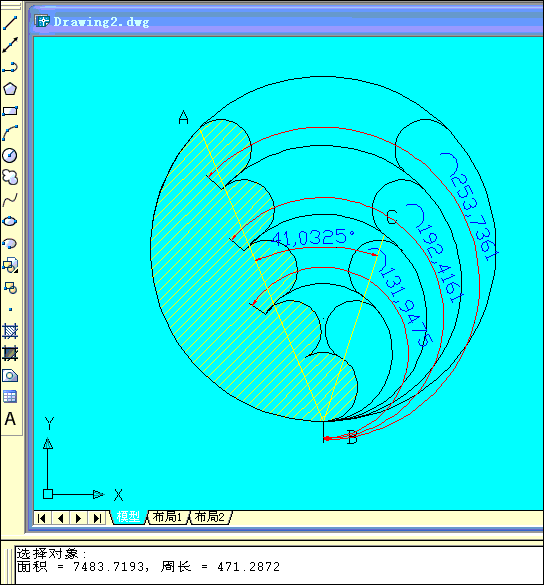
Task: Select the Arc tool
Action: click(10, 133)
